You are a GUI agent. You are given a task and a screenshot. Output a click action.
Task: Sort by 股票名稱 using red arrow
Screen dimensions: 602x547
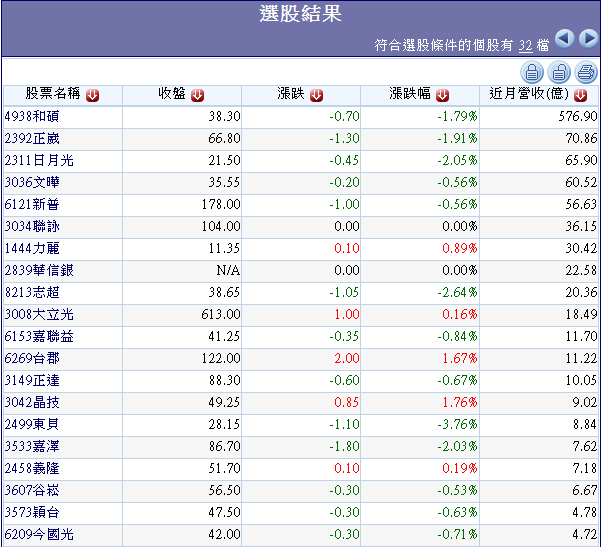pos(93,95)
